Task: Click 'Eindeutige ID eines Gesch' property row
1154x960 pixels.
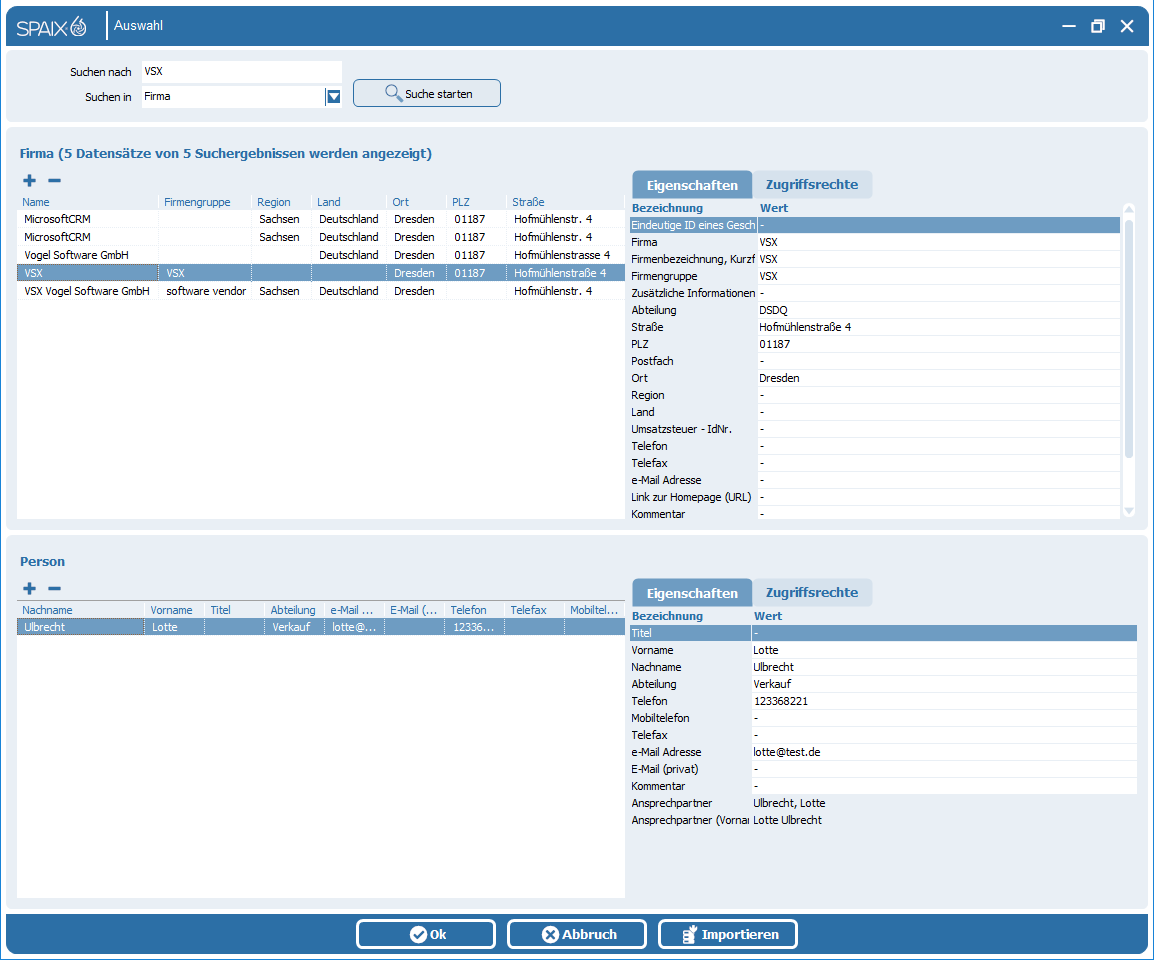Action: pos(875,225)
